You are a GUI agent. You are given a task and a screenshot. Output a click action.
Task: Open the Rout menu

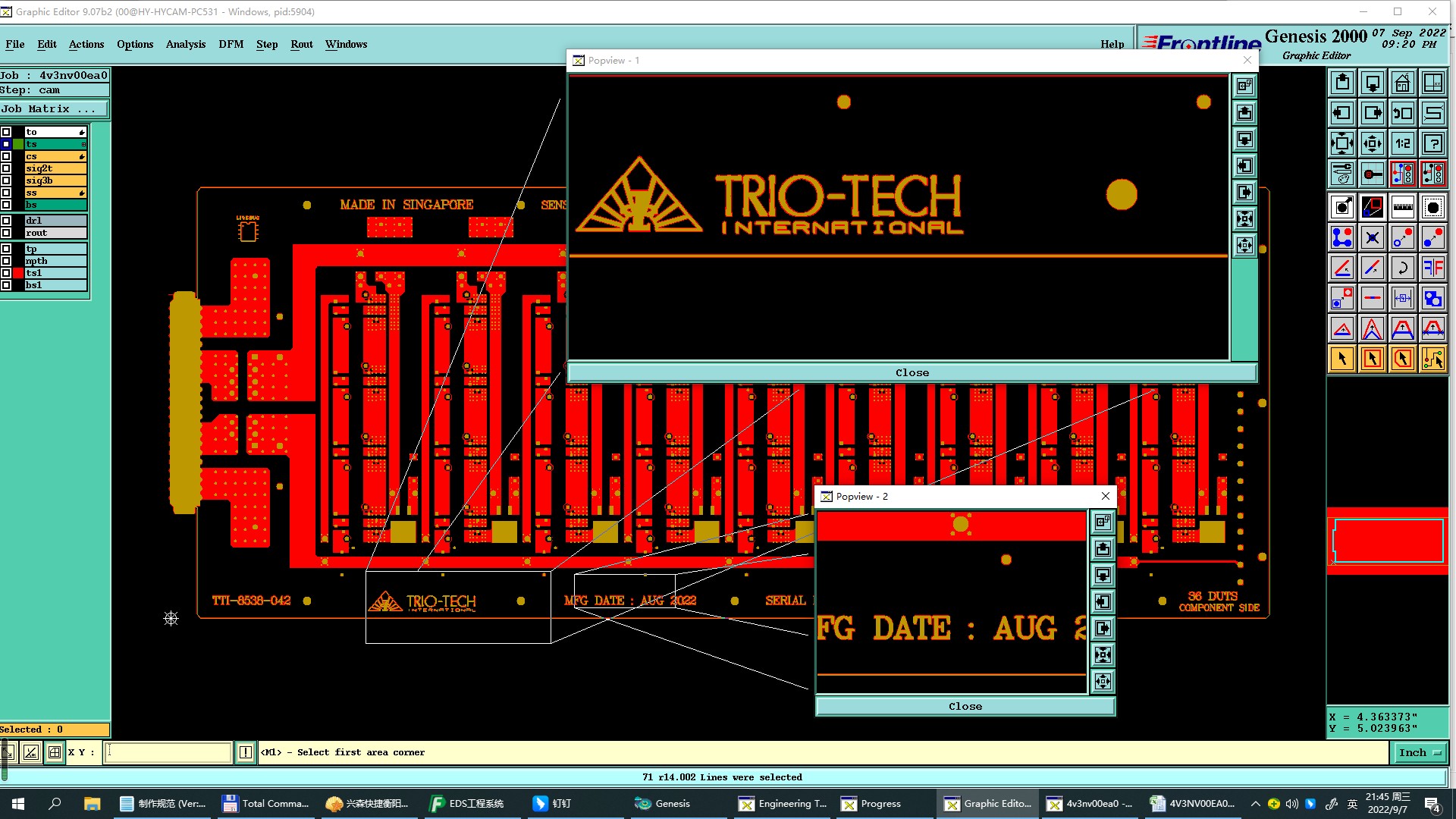coord(302,44)
